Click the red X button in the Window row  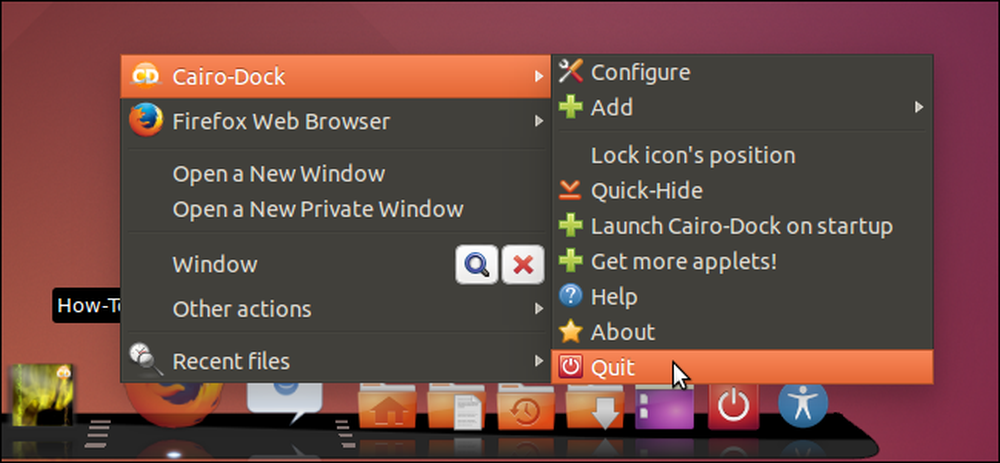coord(523,265)
